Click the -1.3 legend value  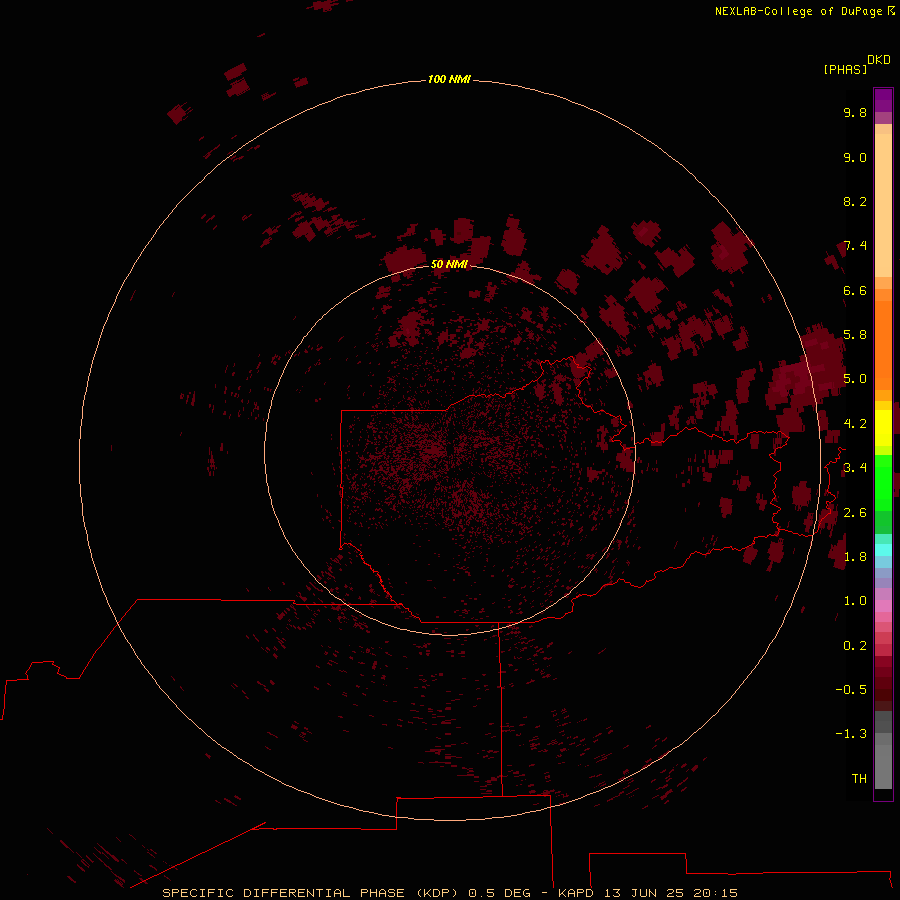coord(851,734)
